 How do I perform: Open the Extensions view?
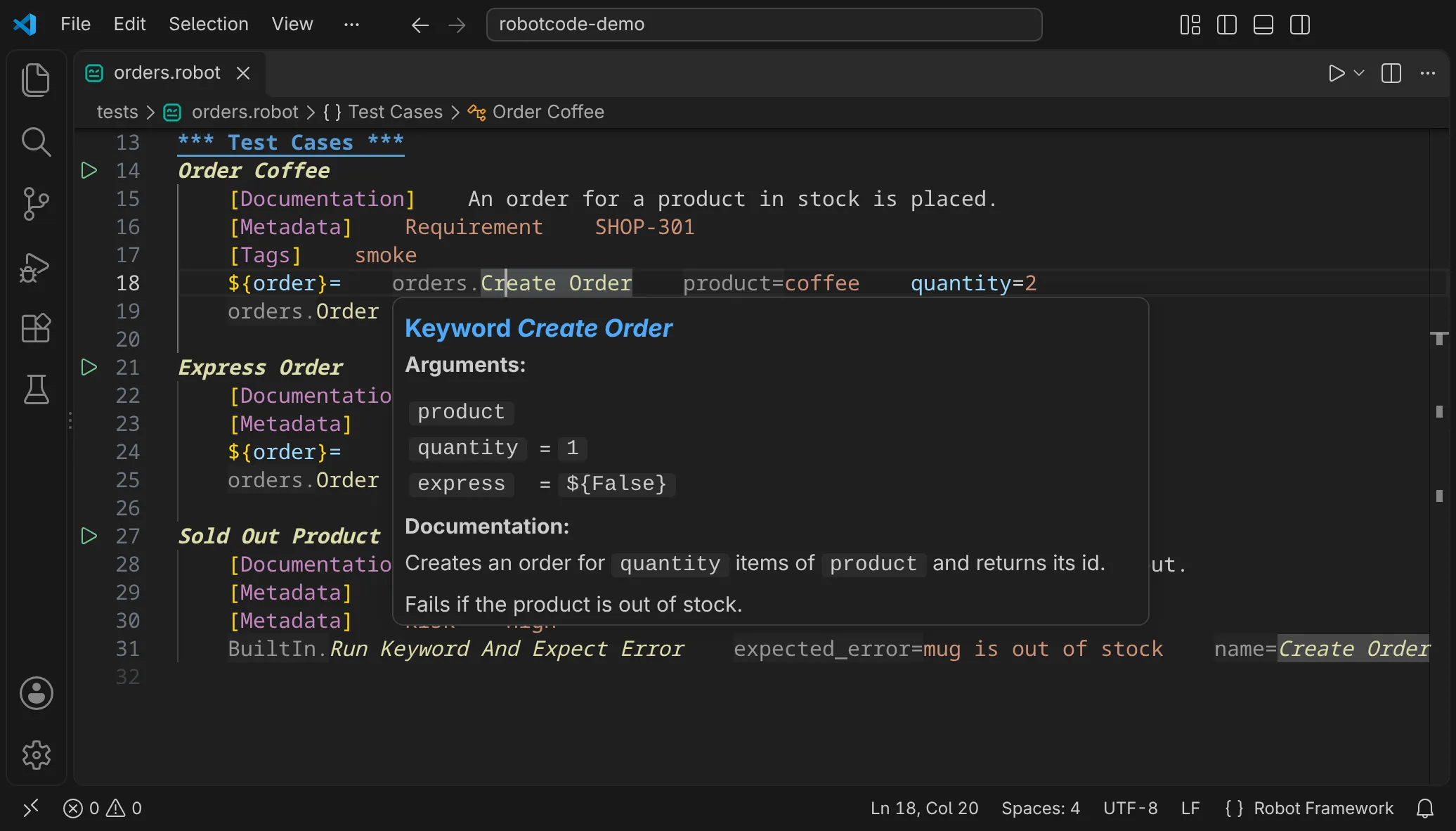(x=36, y=328)
